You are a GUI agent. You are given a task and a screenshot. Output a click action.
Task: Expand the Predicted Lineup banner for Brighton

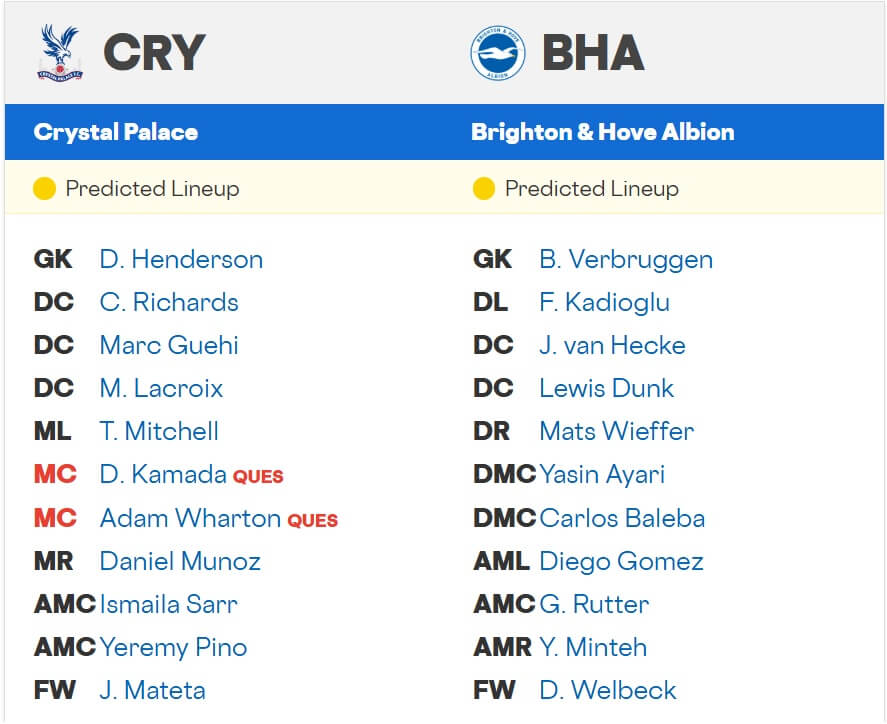point(590,187)
